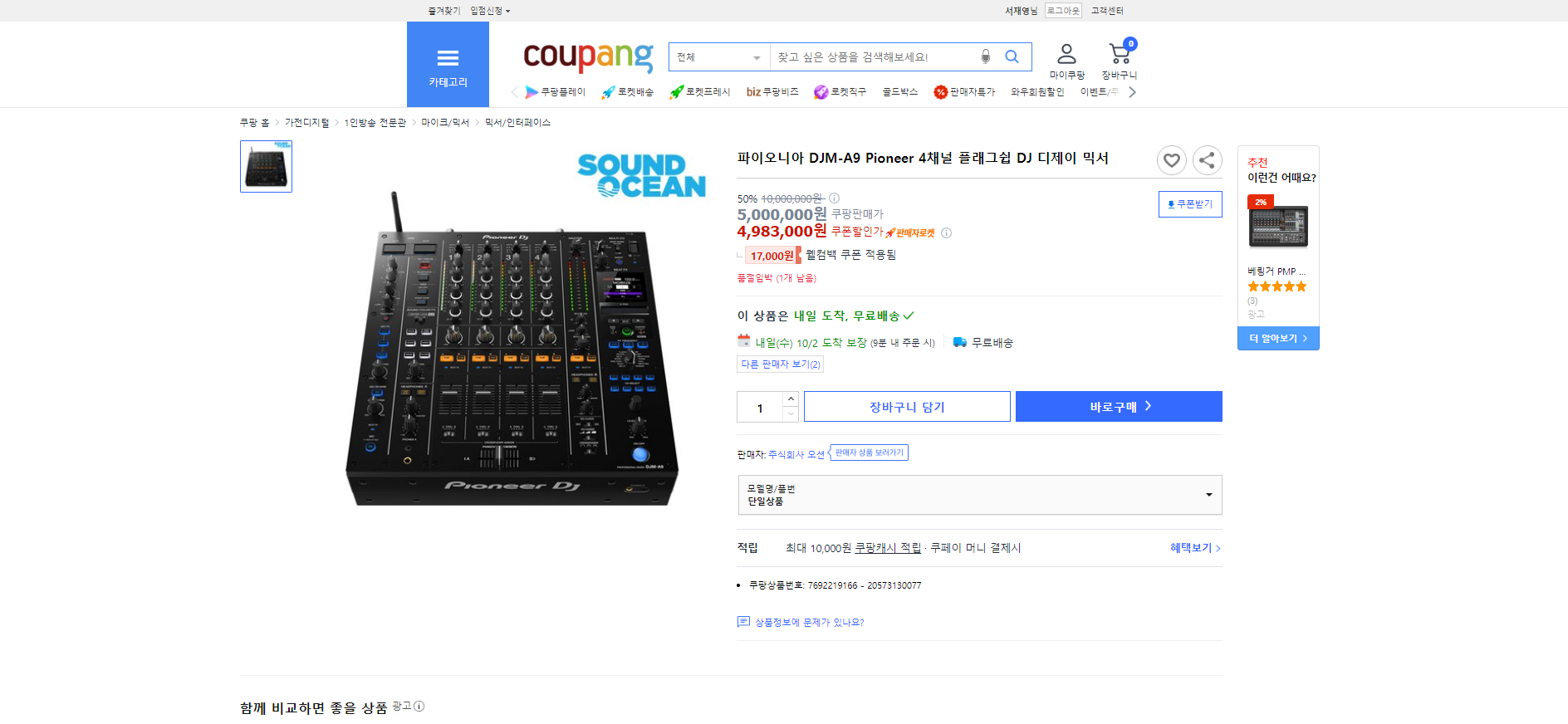Open biz 쿠팡비즈 quick menu item
This screenshot has height=724, width=1568.
point(772,92)
